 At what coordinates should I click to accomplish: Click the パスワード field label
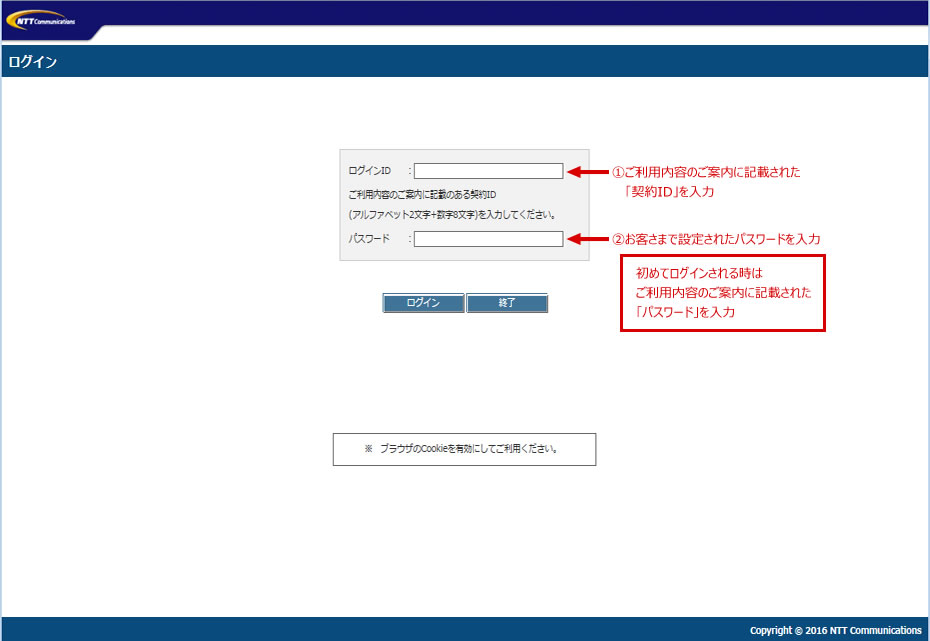369,239
